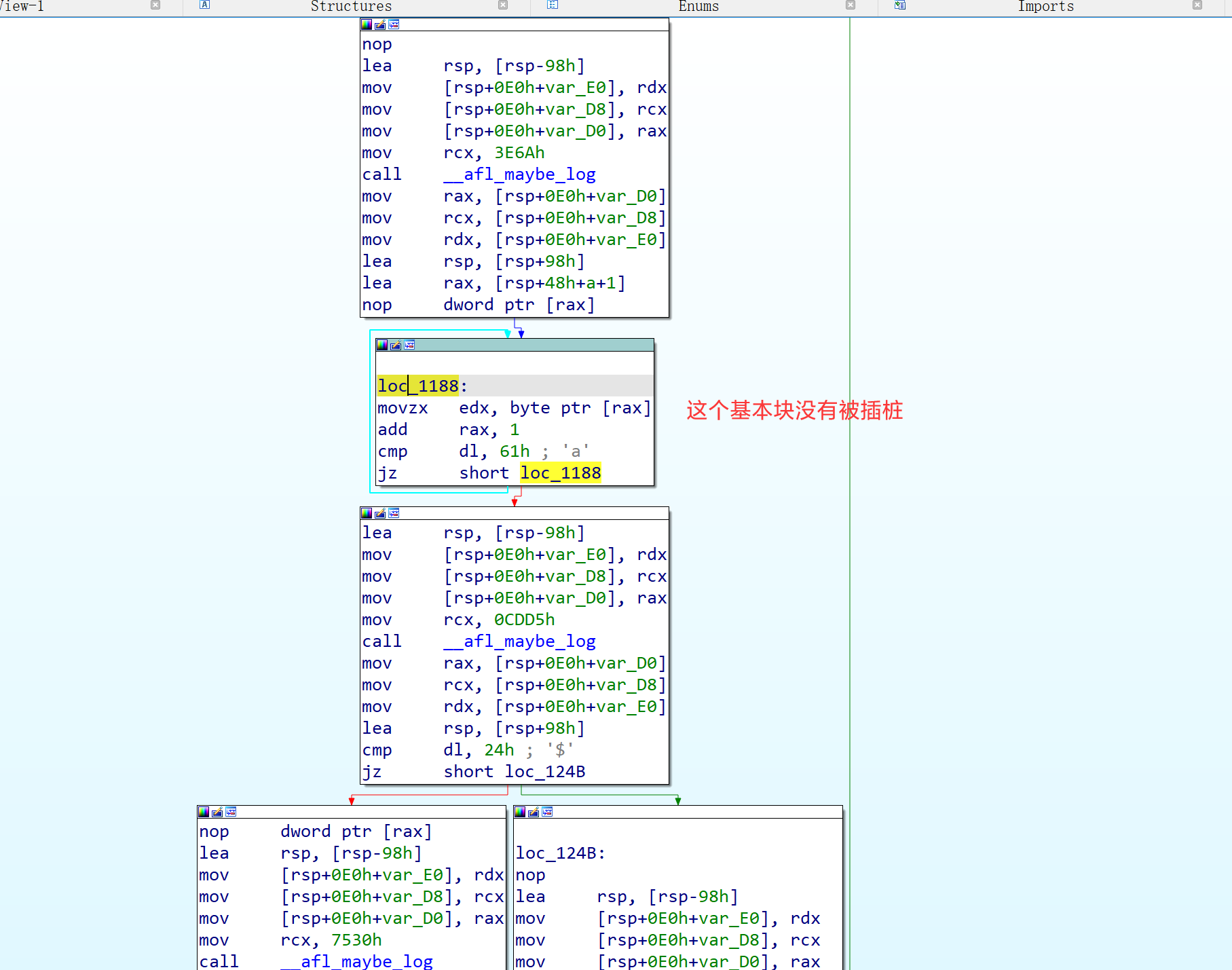Click the 'movzx edx, byte ptr [rax]' line
The width and height of the screenshot is (1232, 970).
coord(515,408)
